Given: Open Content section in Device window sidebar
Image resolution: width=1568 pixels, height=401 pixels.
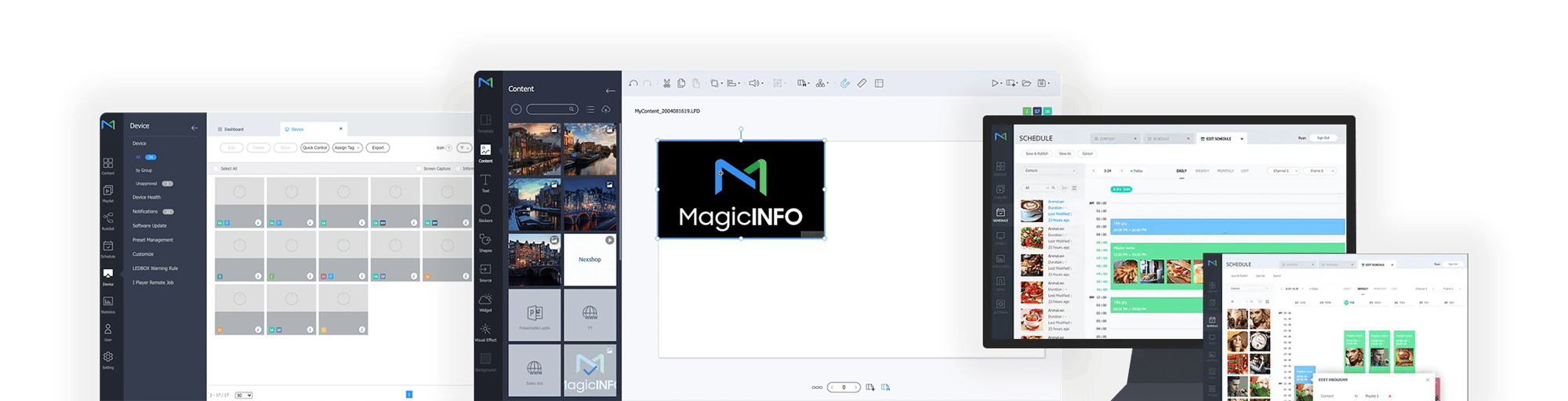Looking at the screenshot, I should coord(108,166).
